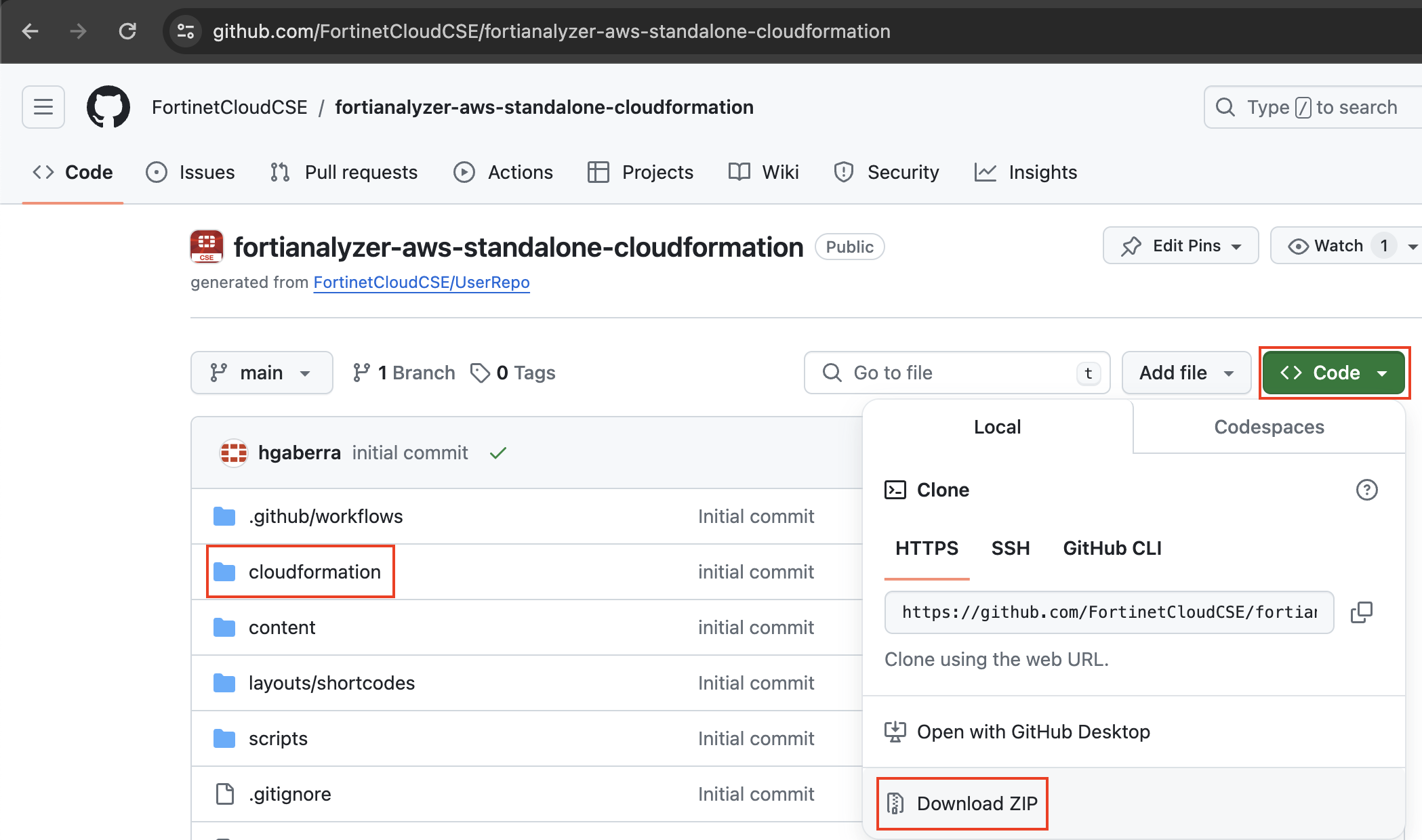This screenshot has height=840, width=1422.
Task: Open the hamburger navigation menu
Action: pyautogui.click(x=43, y=107)
